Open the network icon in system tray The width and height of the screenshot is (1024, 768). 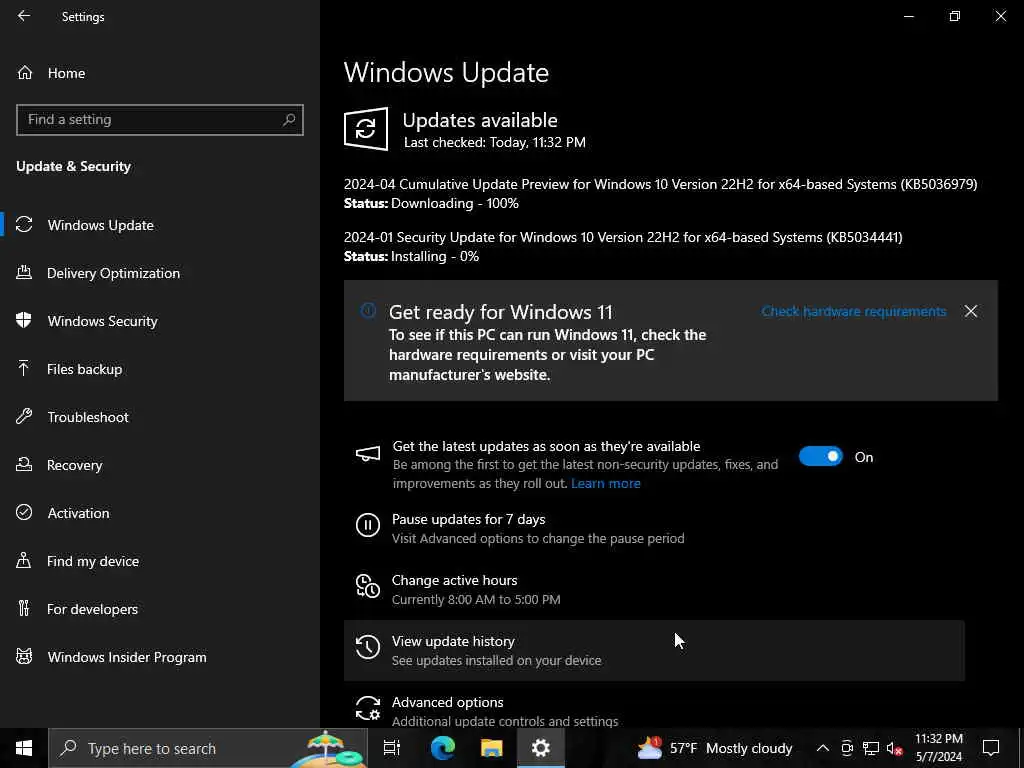(x=871, y=748)
